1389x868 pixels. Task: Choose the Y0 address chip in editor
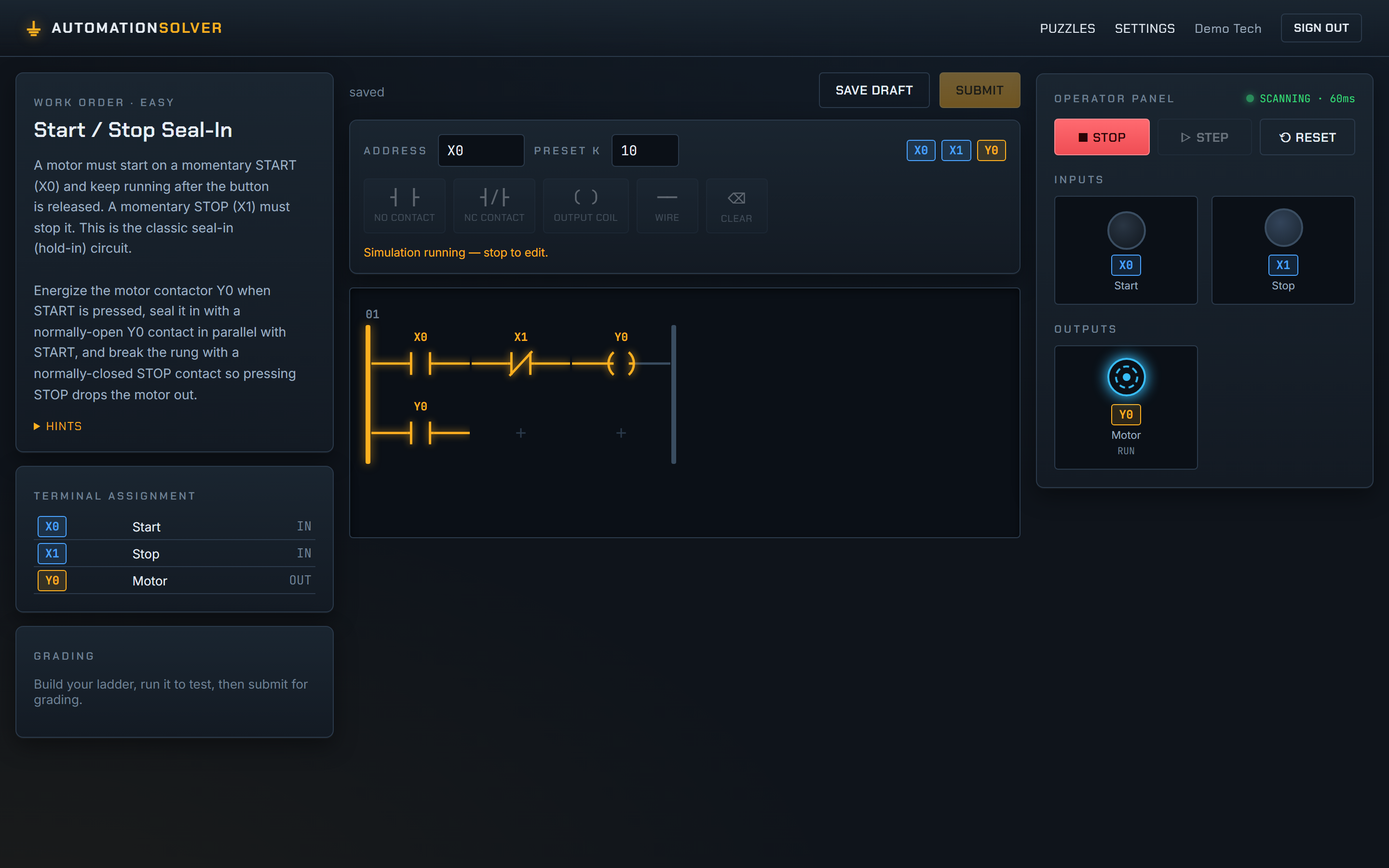coord(992,150)
